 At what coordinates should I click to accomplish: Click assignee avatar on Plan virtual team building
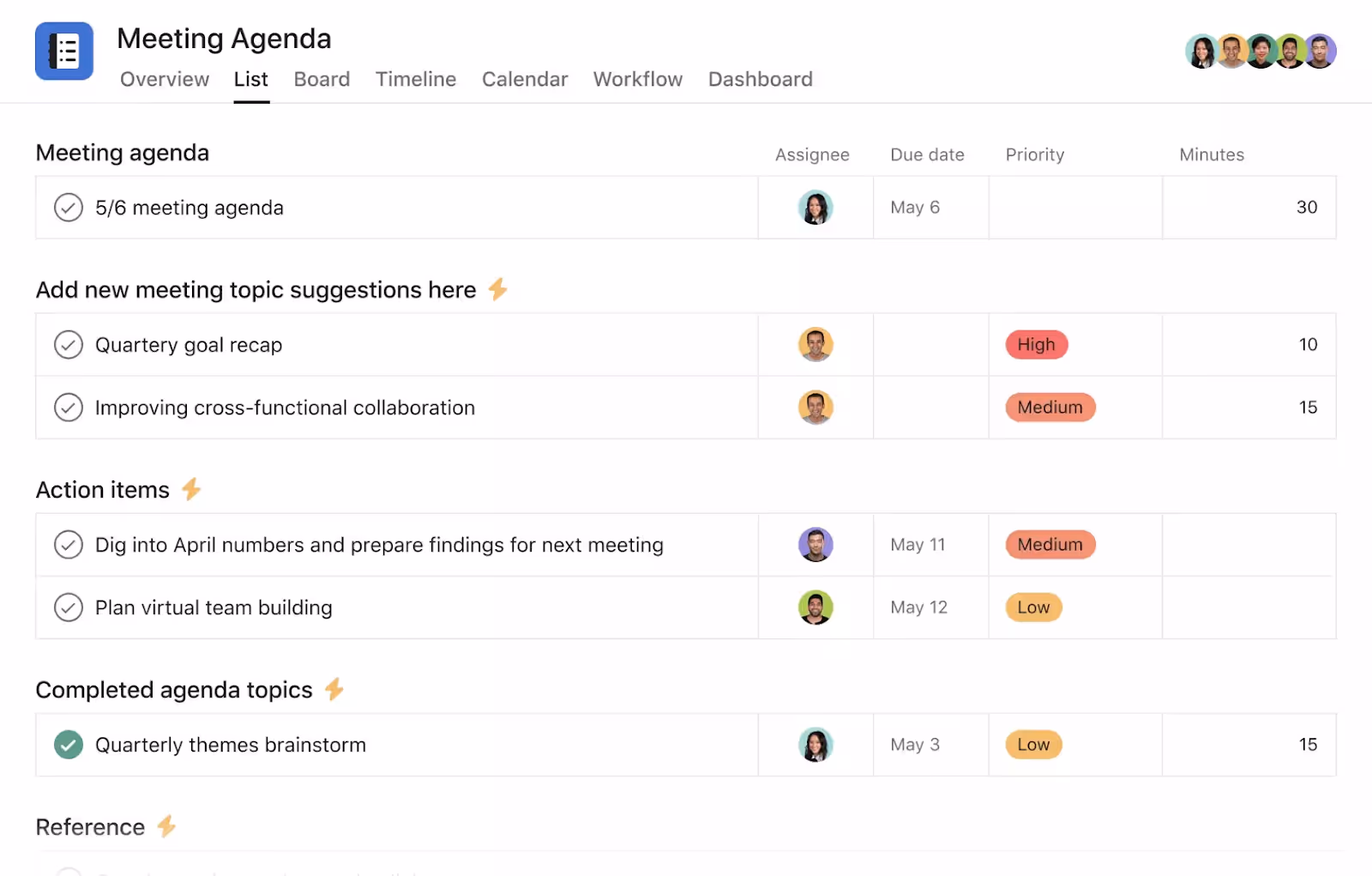[815, 607]
